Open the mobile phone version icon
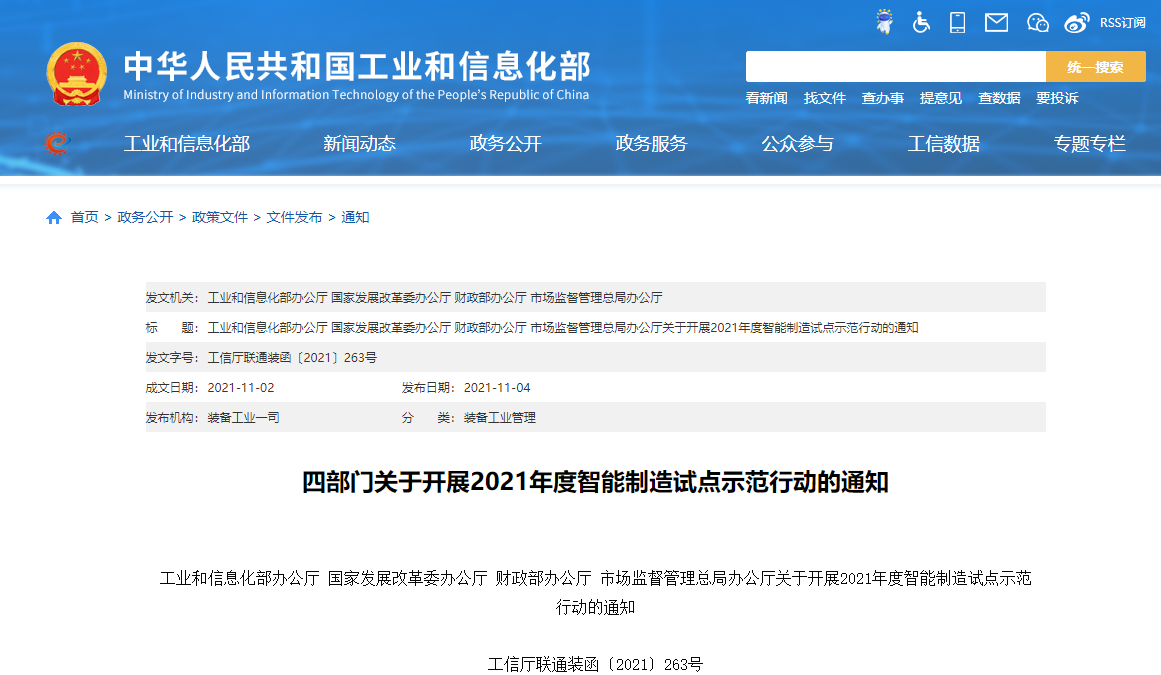1161x675 pixels. pyautogui.click(x=957, y=22)
